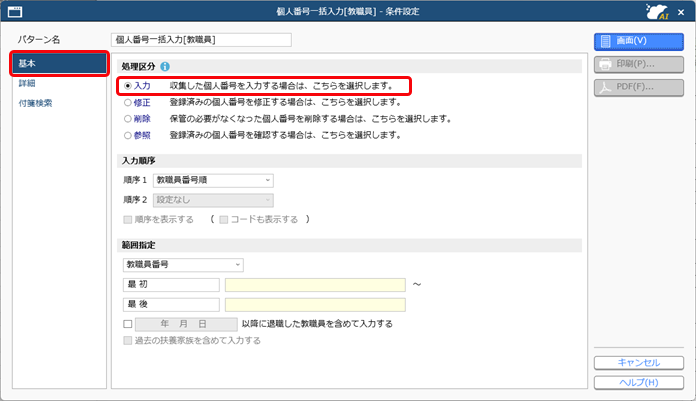Click the ヘルプ(H) button
The width and height of the screenshot is (696, 401).
pos(639,382)
